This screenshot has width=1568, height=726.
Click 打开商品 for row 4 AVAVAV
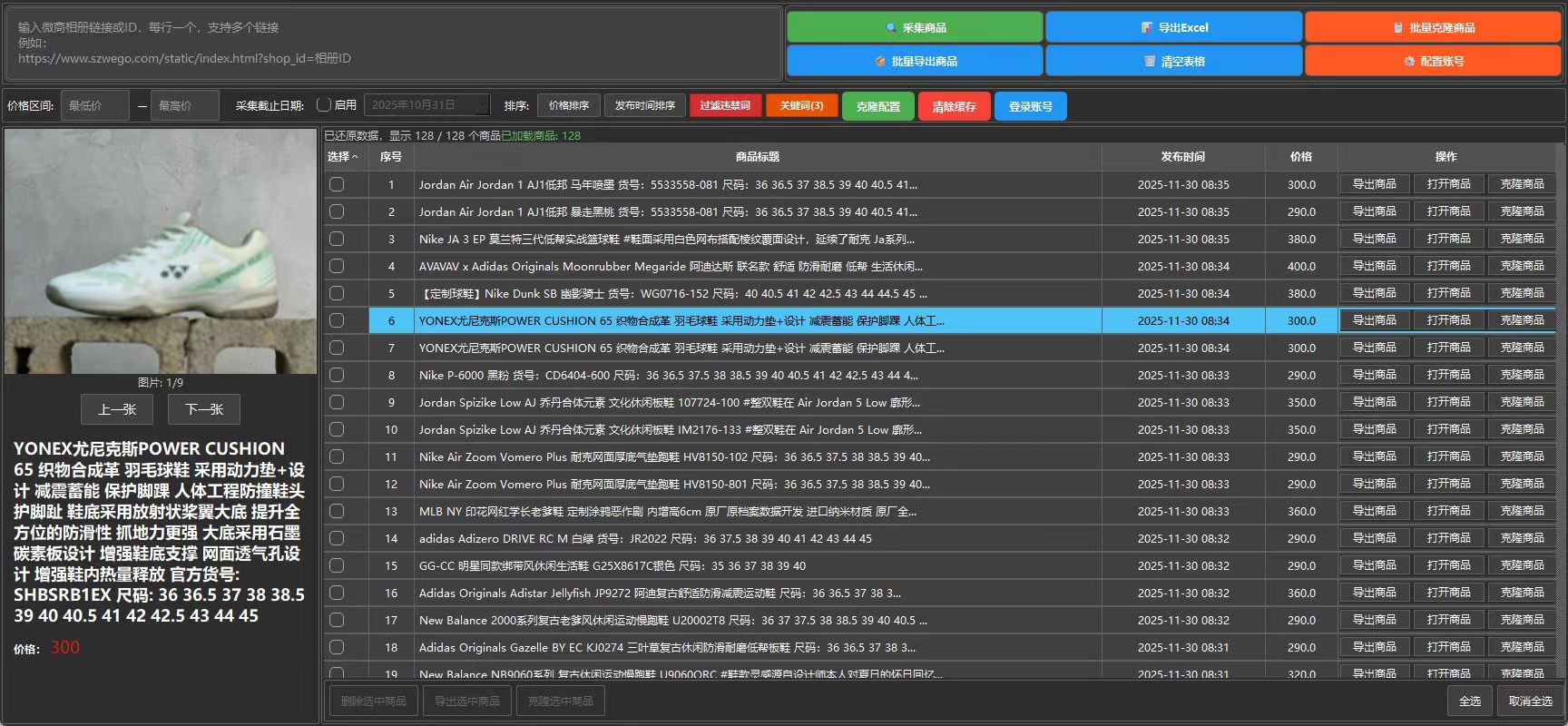[x=1448, y=265]
